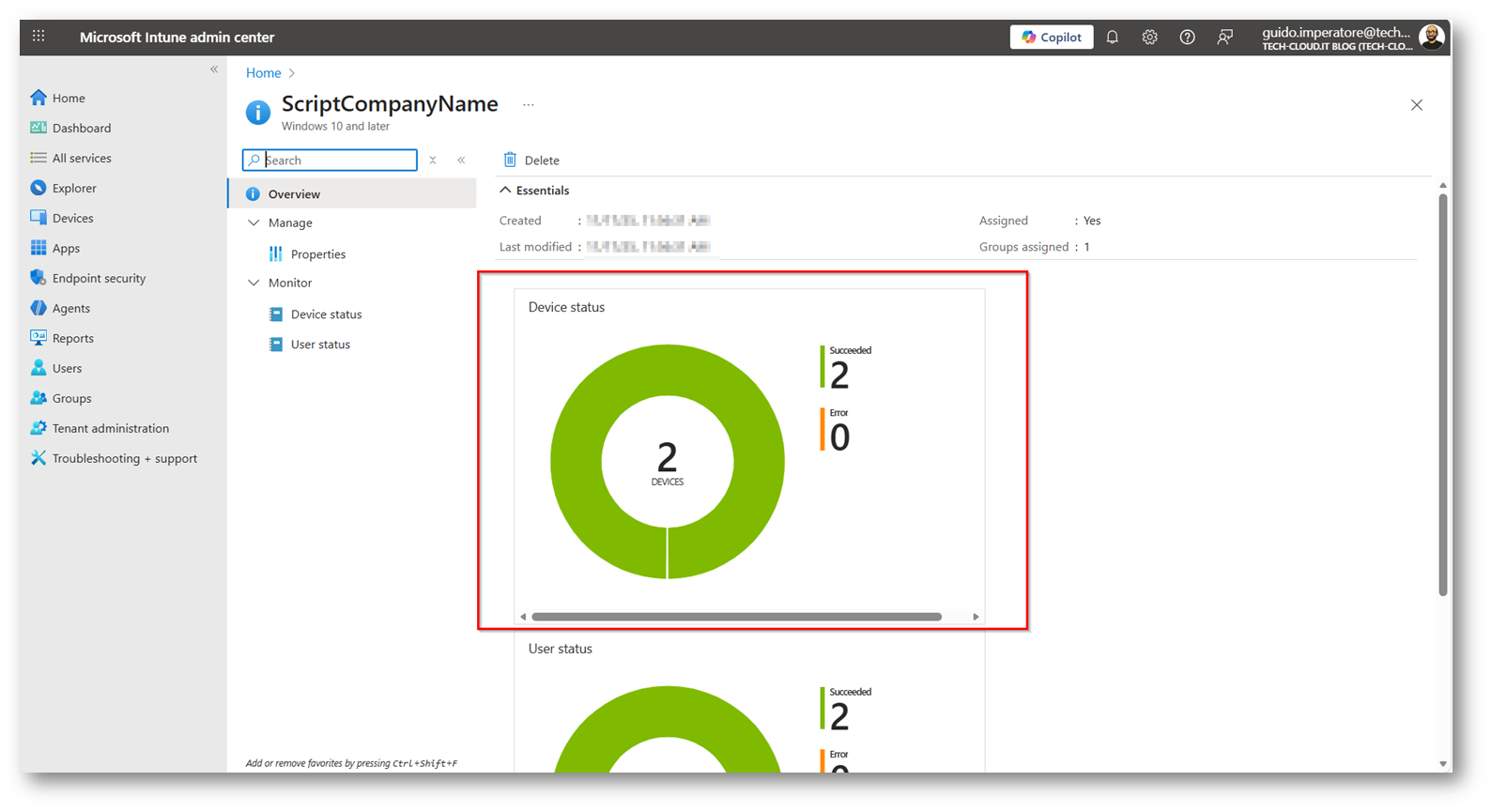The width and height of the screenshot is (1492, 812).
Task: Click the help question mark icon
Action: pyautogui.click(x=1187, y=38)
